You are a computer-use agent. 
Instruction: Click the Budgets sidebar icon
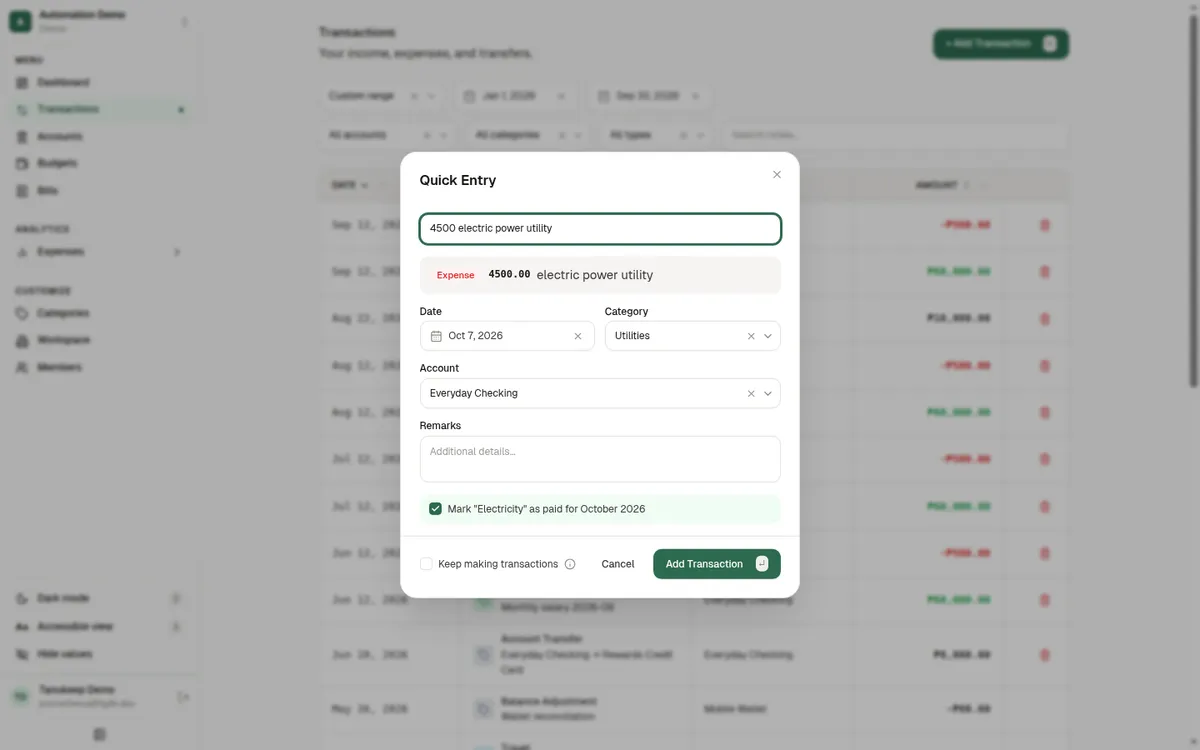(22, 163)
